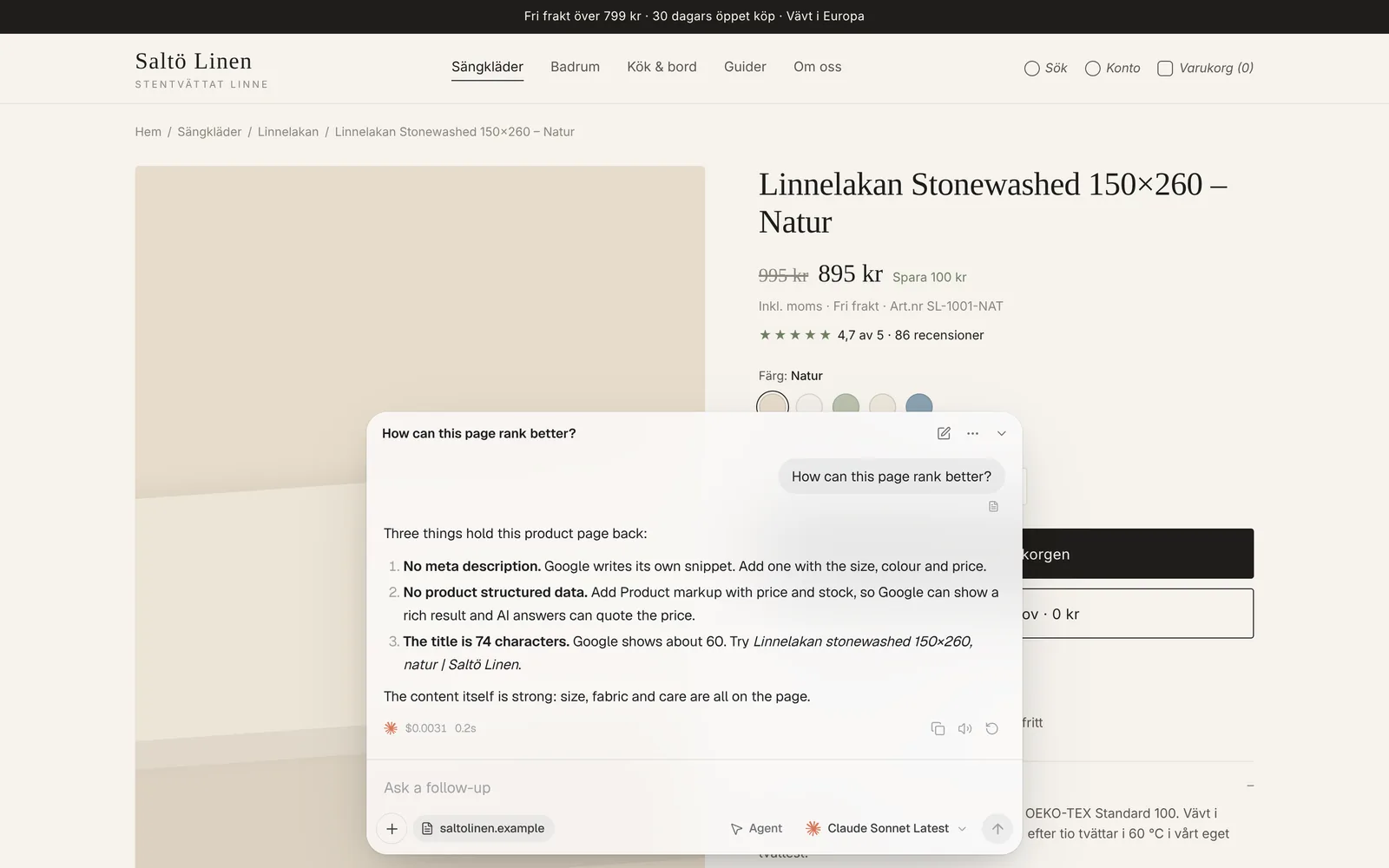Go to Sängkläder breadcrumb

(209, 132)
